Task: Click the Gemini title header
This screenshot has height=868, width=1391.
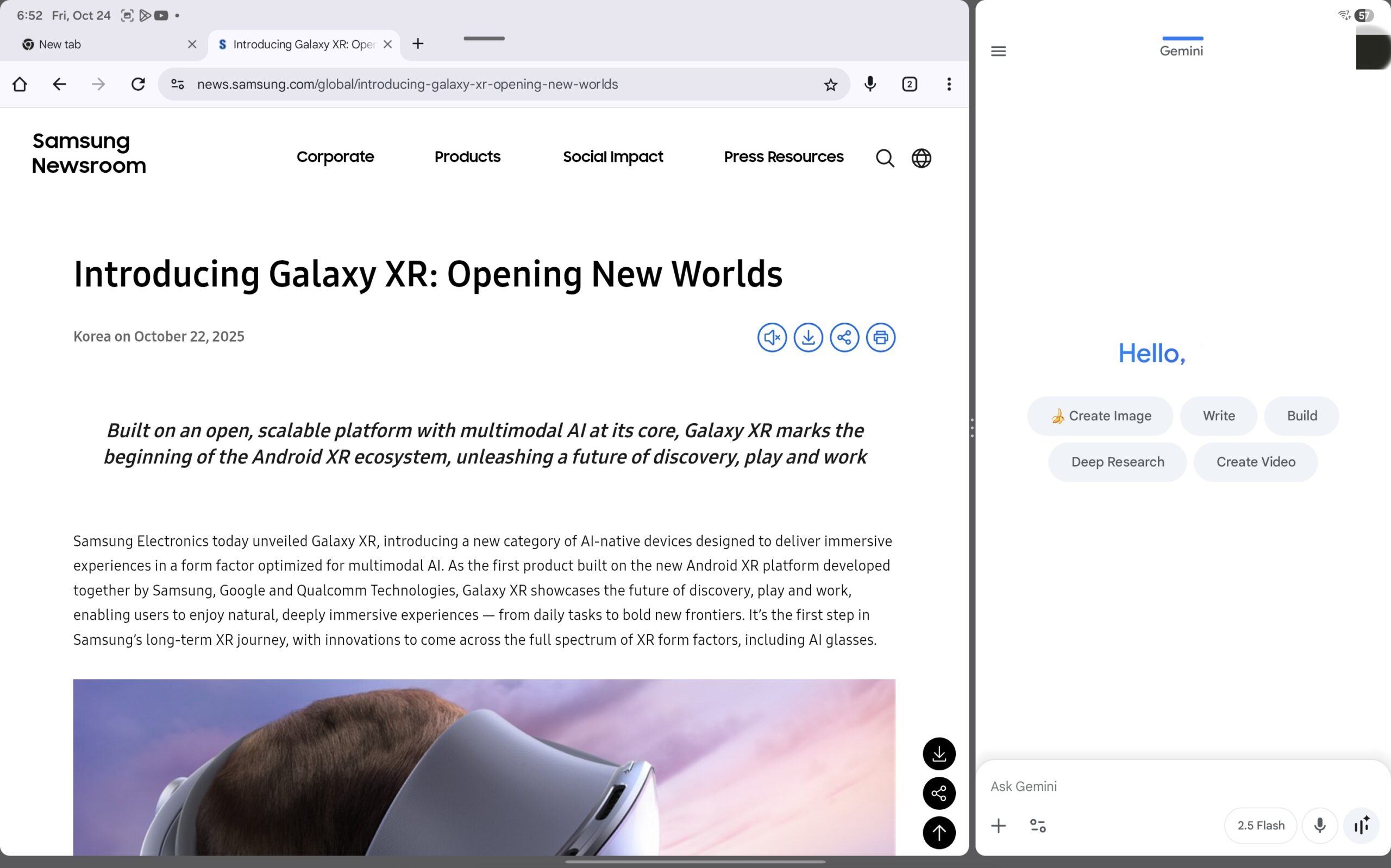Action: pos(1181,51)
